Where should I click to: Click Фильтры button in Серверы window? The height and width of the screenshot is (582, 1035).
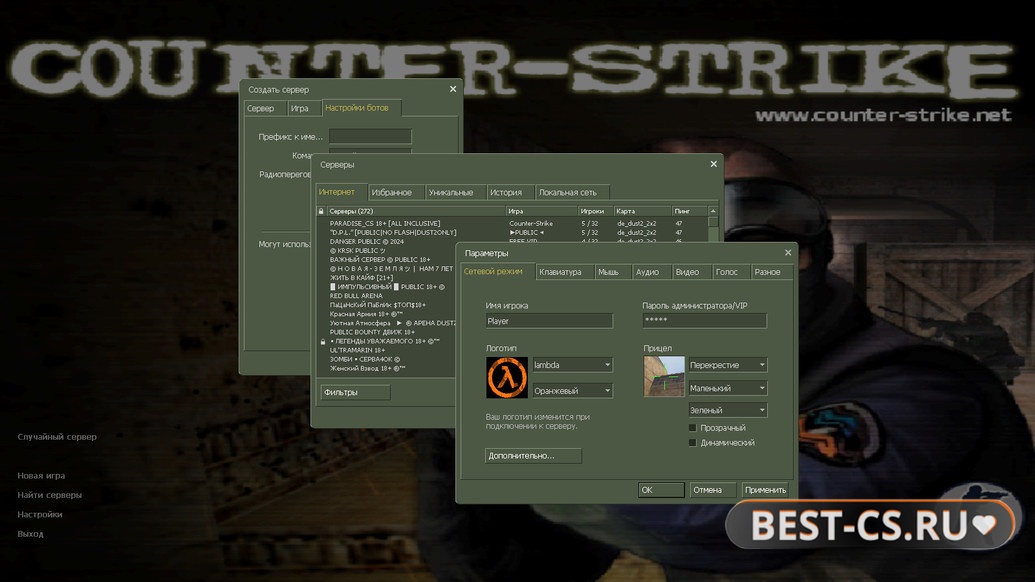coord(355,392)
